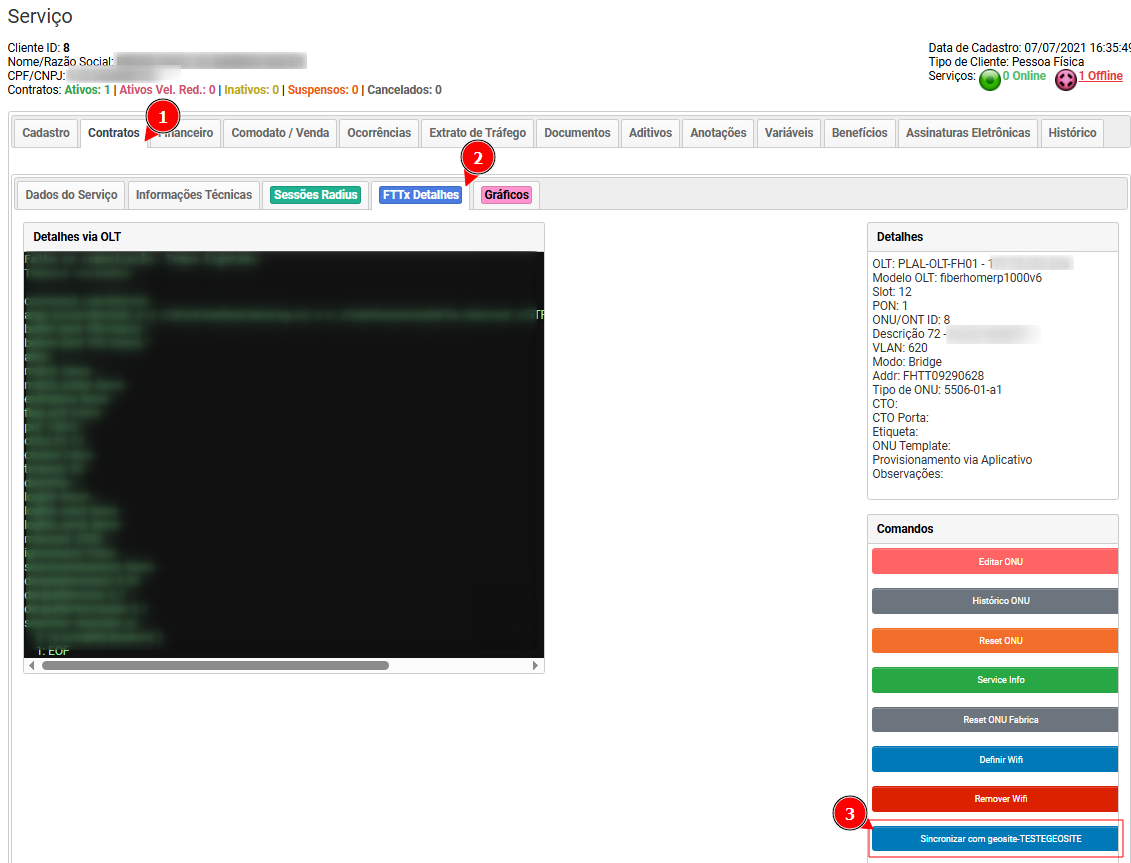Open the Sessões Radius sub-tab
Viewport: 1131px width, 863px height.
(315, 195)
